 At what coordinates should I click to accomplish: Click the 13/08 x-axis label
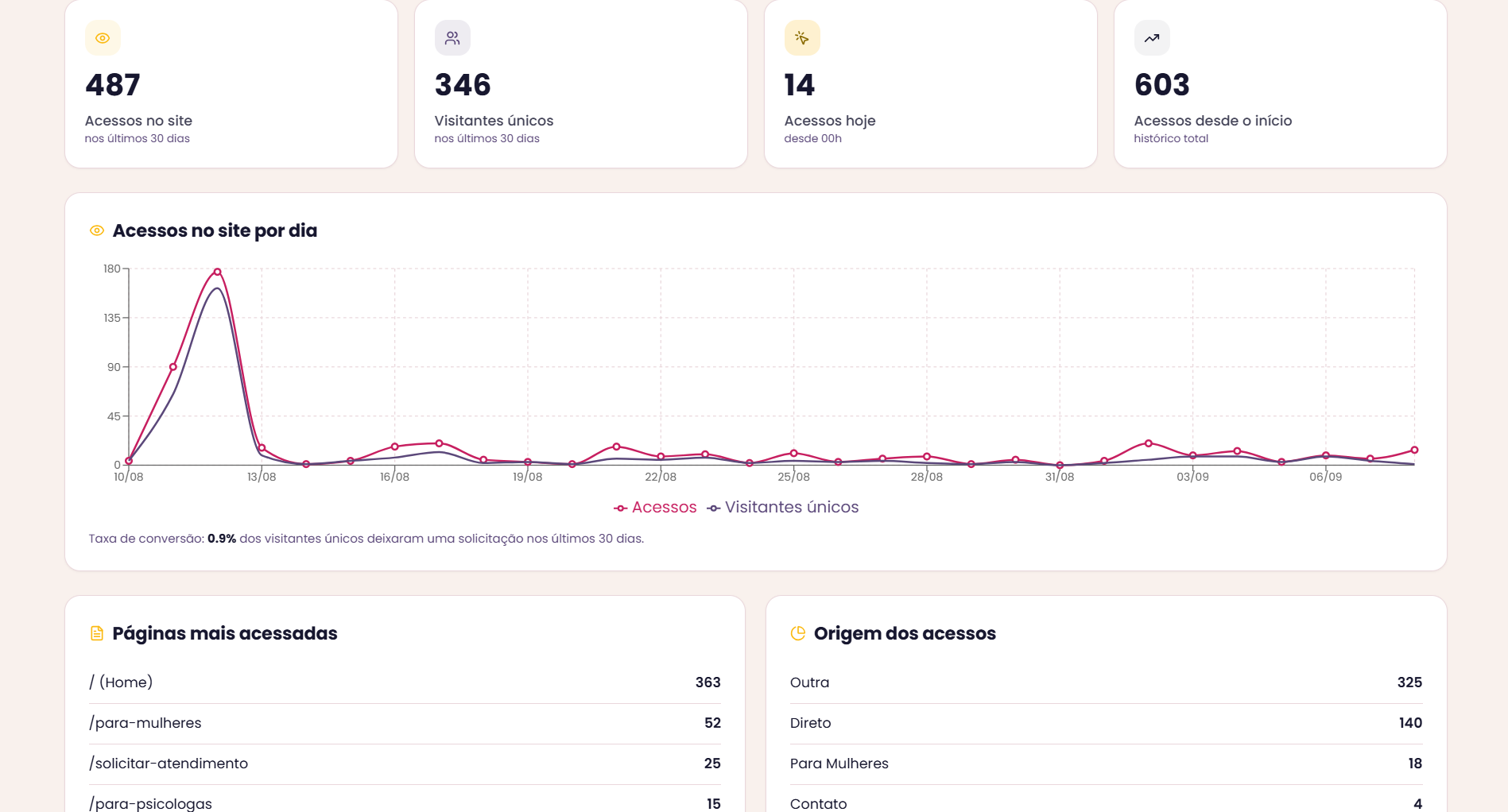(x=262, y=477)
